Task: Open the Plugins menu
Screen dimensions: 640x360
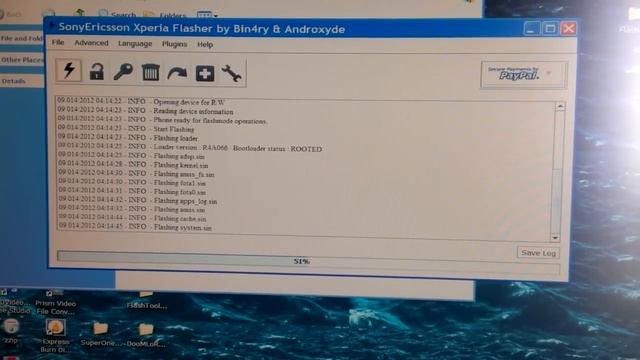Action: point(175,44)
